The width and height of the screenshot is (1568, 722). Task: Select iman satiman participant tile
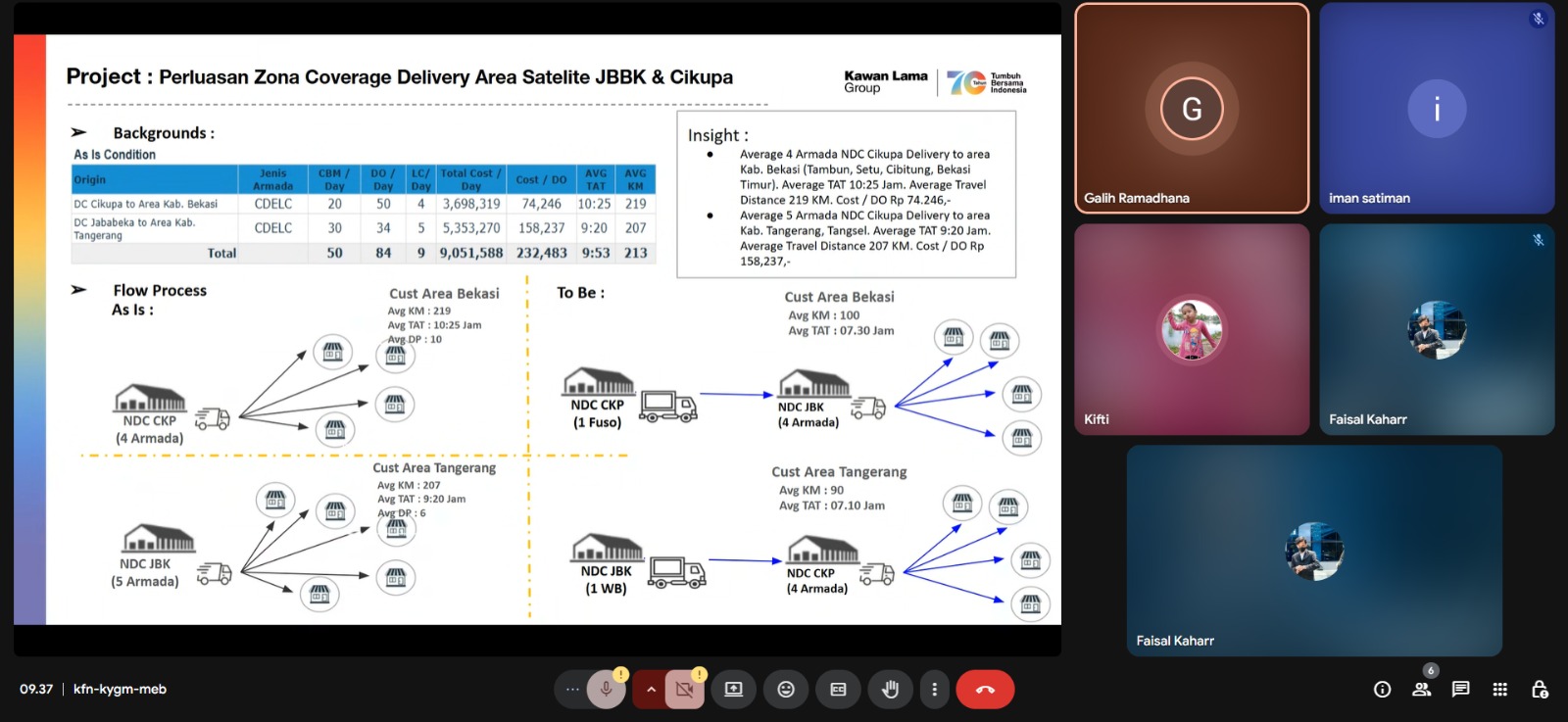1437,108
